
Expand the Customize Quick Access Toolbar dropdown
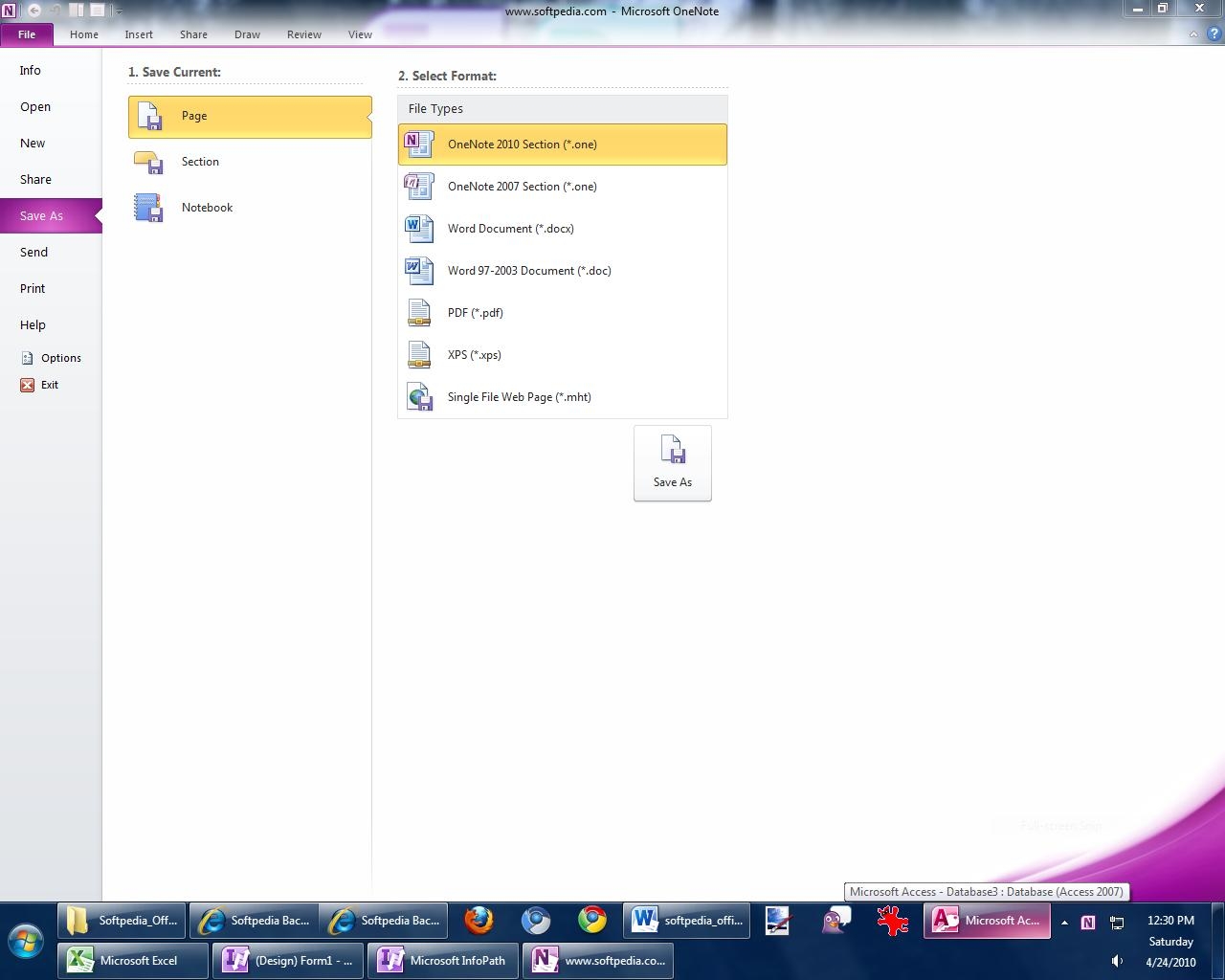click(x=119, y=11)
